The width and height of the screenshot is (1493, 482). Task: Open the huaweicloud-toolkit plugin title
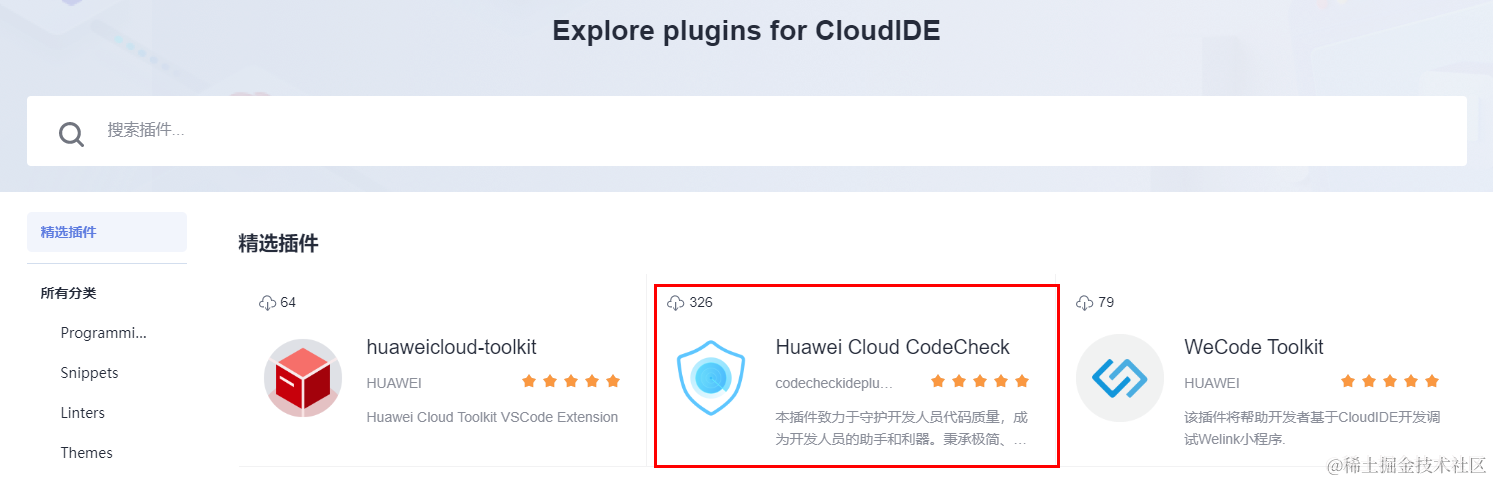pos(452,347)
